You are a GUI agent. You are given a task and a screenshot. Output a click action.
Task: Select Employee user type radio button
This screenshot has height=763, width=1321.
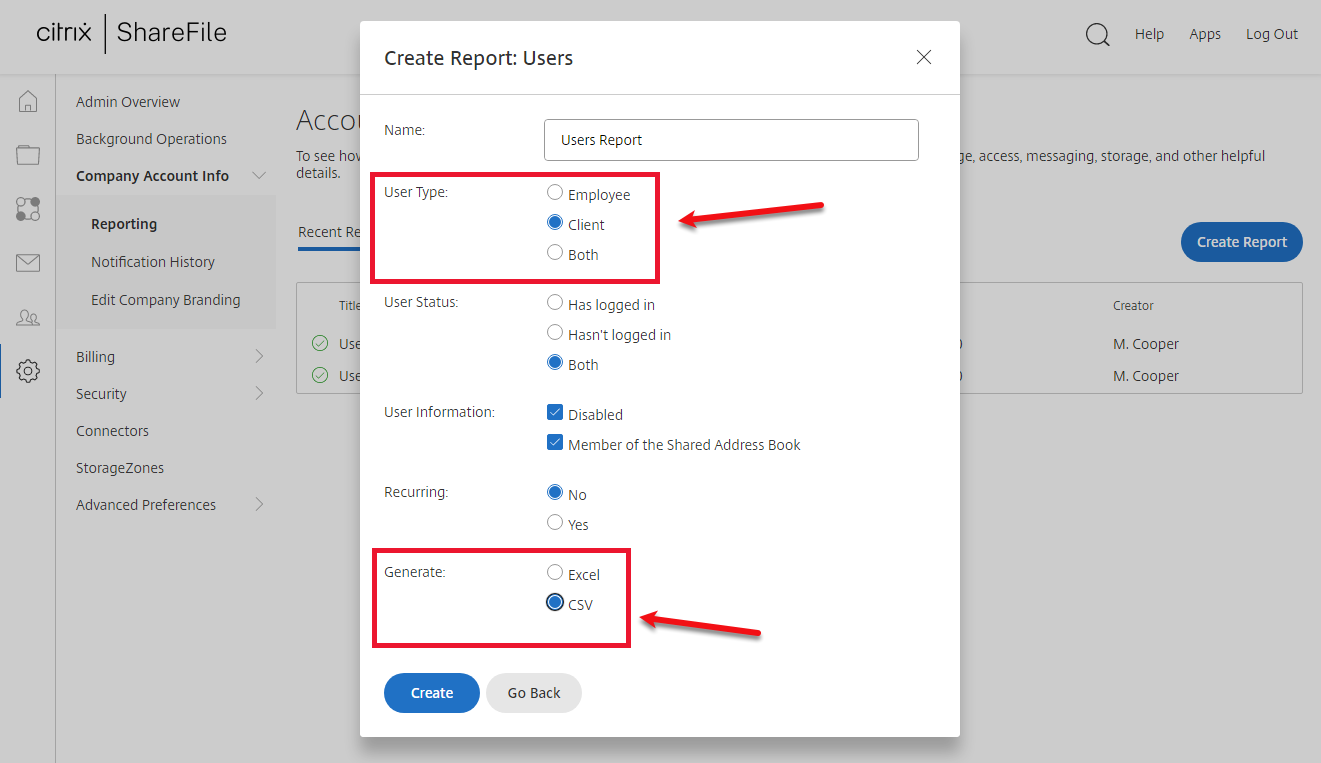(x=555, y=193)
